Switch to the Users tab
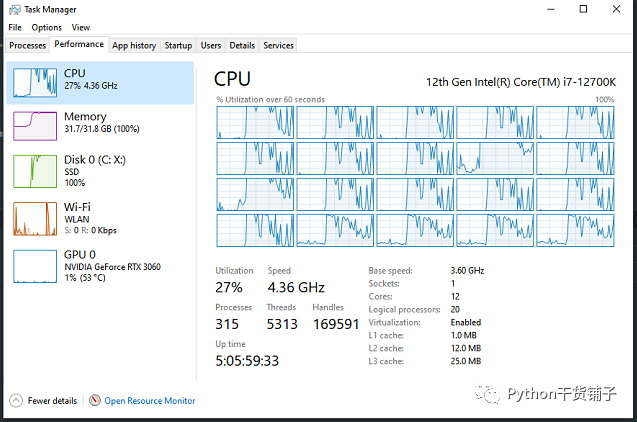 [211, 45]
